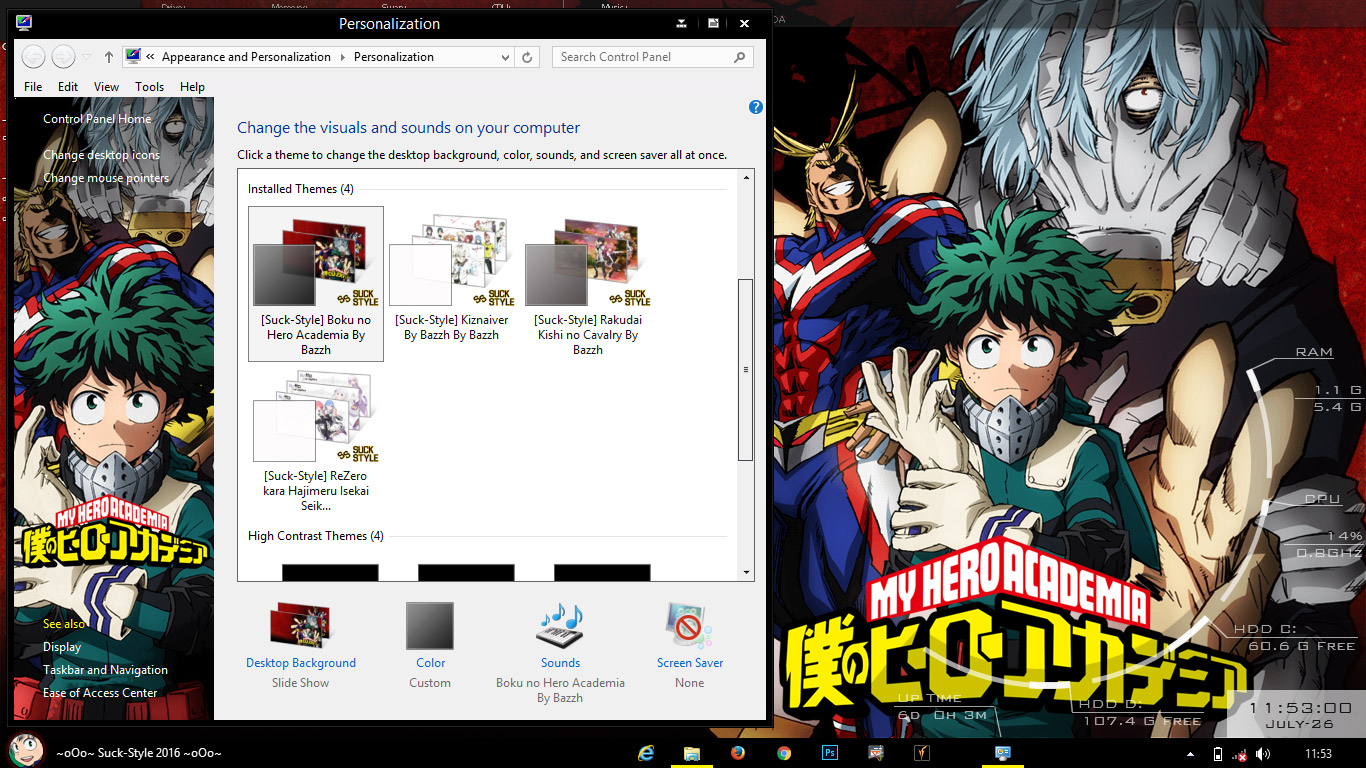Click the custom Color swatch
The image size is (1366, 768).
pyautogui.click(x=430, y=624)
